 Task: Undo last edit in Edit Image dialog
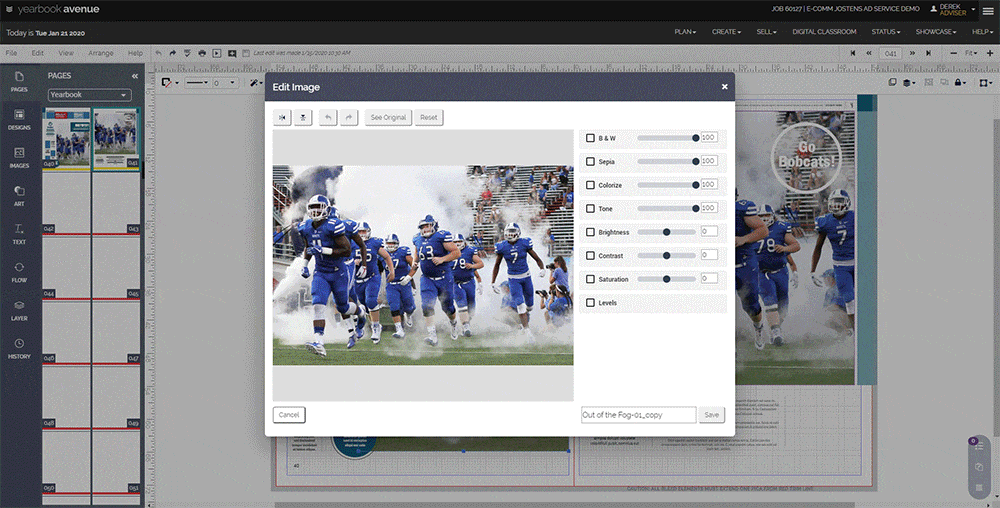point(328,117)
